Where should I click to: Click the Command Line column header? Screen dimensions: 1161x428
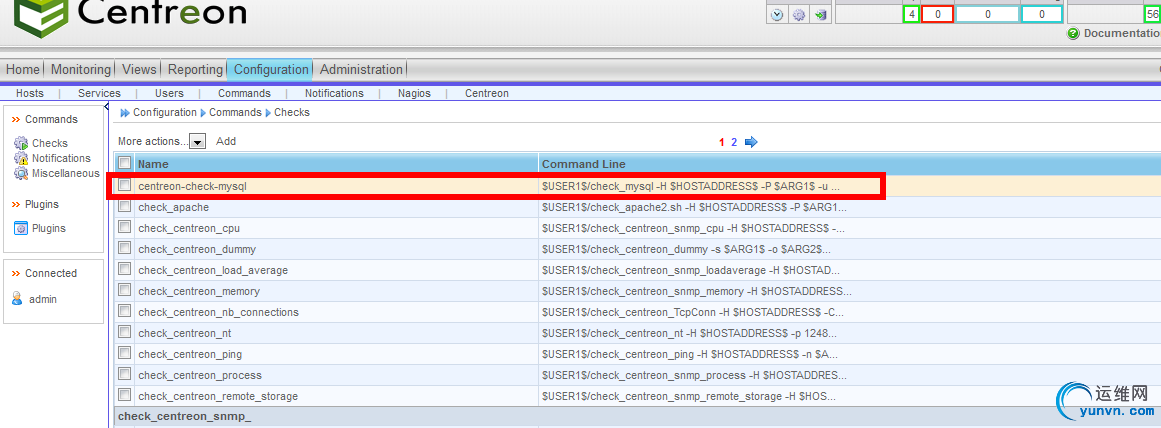pos(583,164)
